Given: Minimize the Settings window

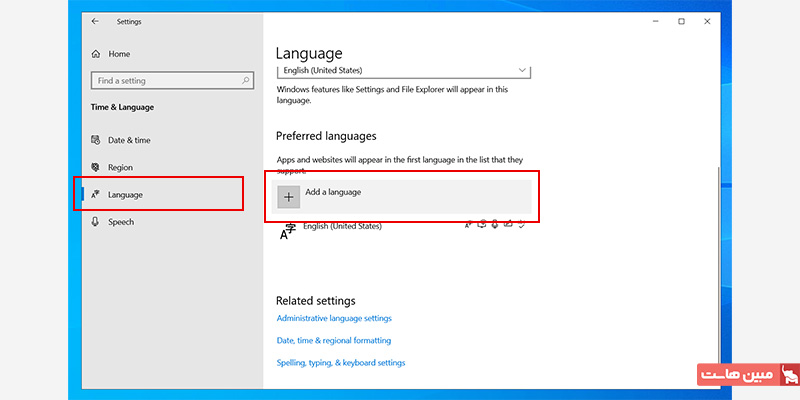Looking at the screenshot, I should click(x=656, y=21).
